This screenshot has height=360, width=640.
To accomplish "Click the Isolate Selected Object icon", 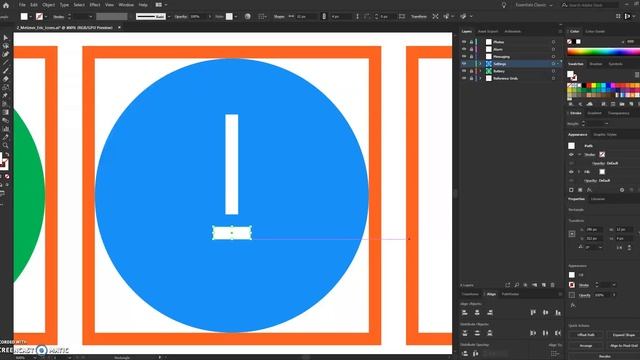I will point(436,16).
